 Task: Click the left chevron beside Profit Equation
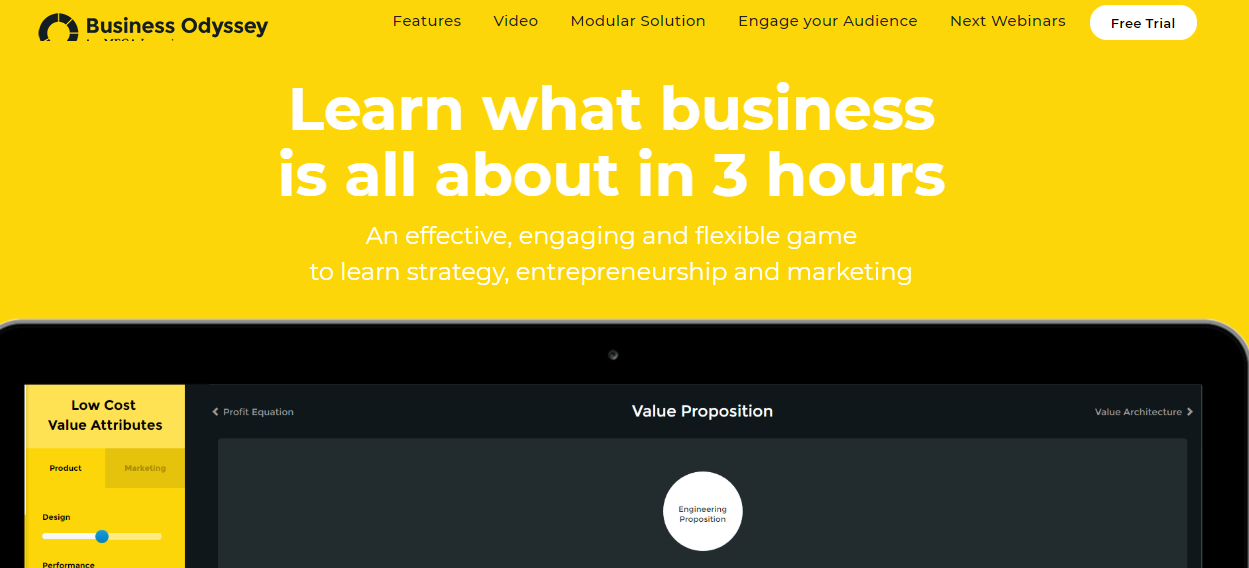[215, 412]
